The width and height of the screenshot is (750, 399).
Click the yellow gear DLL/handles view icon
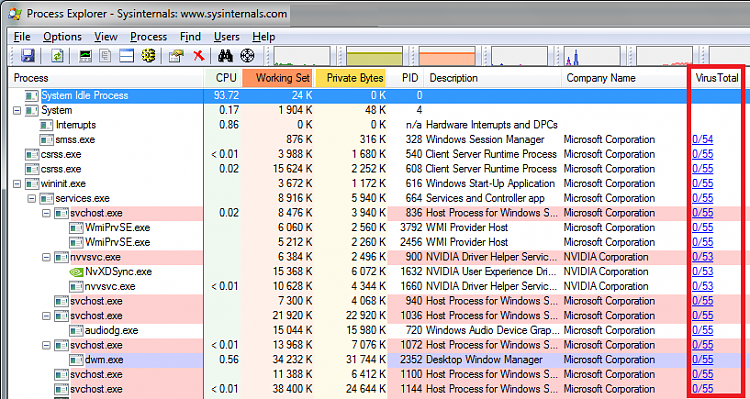point(148,56)
